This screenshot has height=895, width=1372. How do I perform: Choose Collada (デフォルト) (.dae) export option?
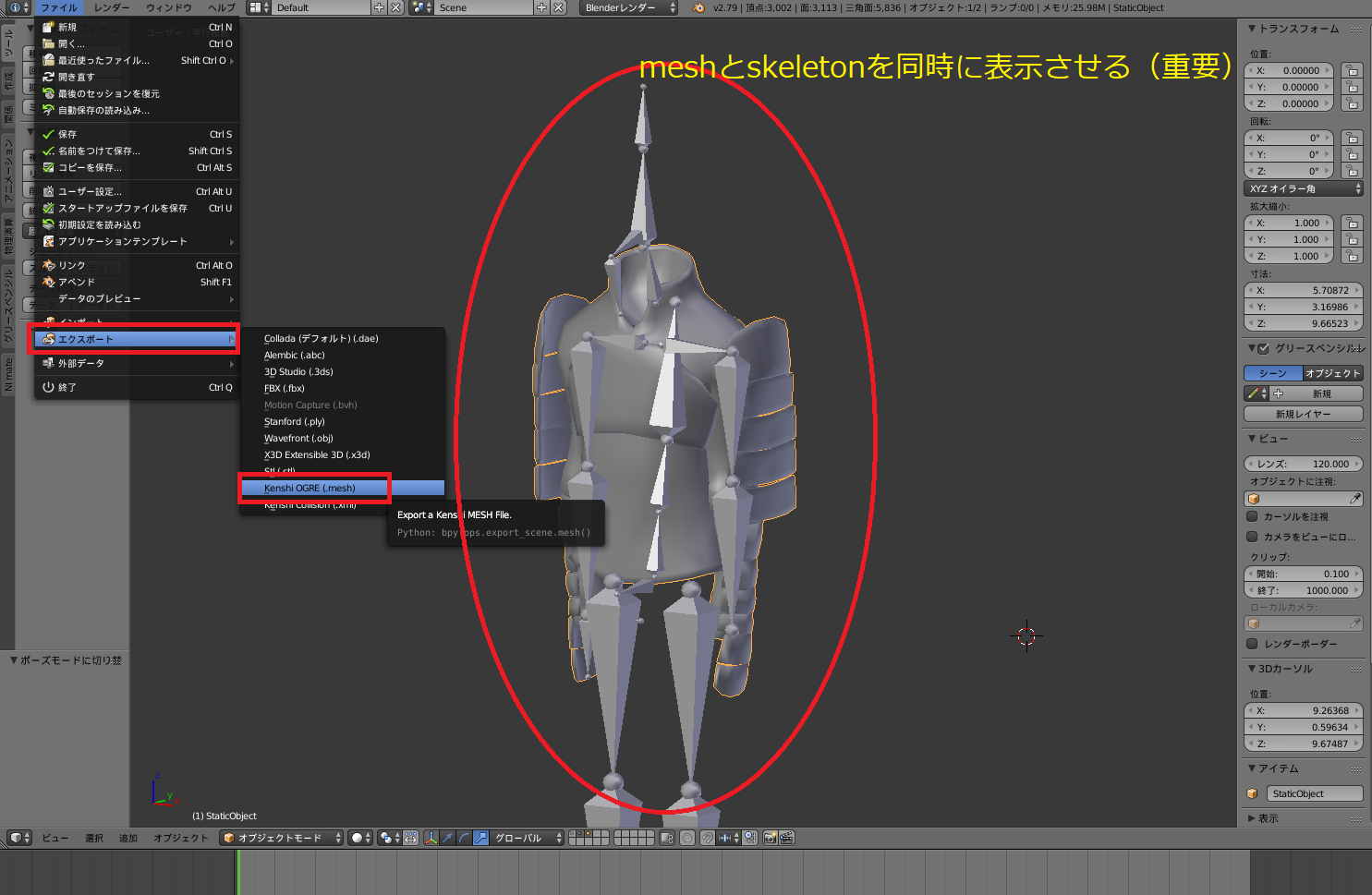tap(342, 338)
